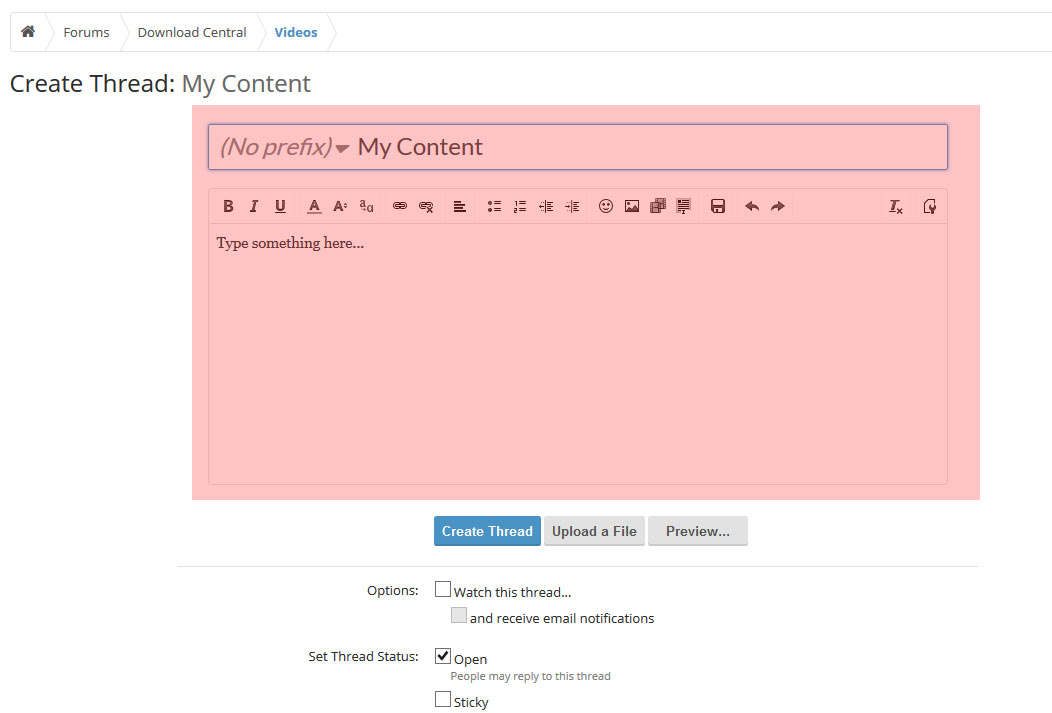
Task: Insert an unordered bullet list
Action: point(494,206)
